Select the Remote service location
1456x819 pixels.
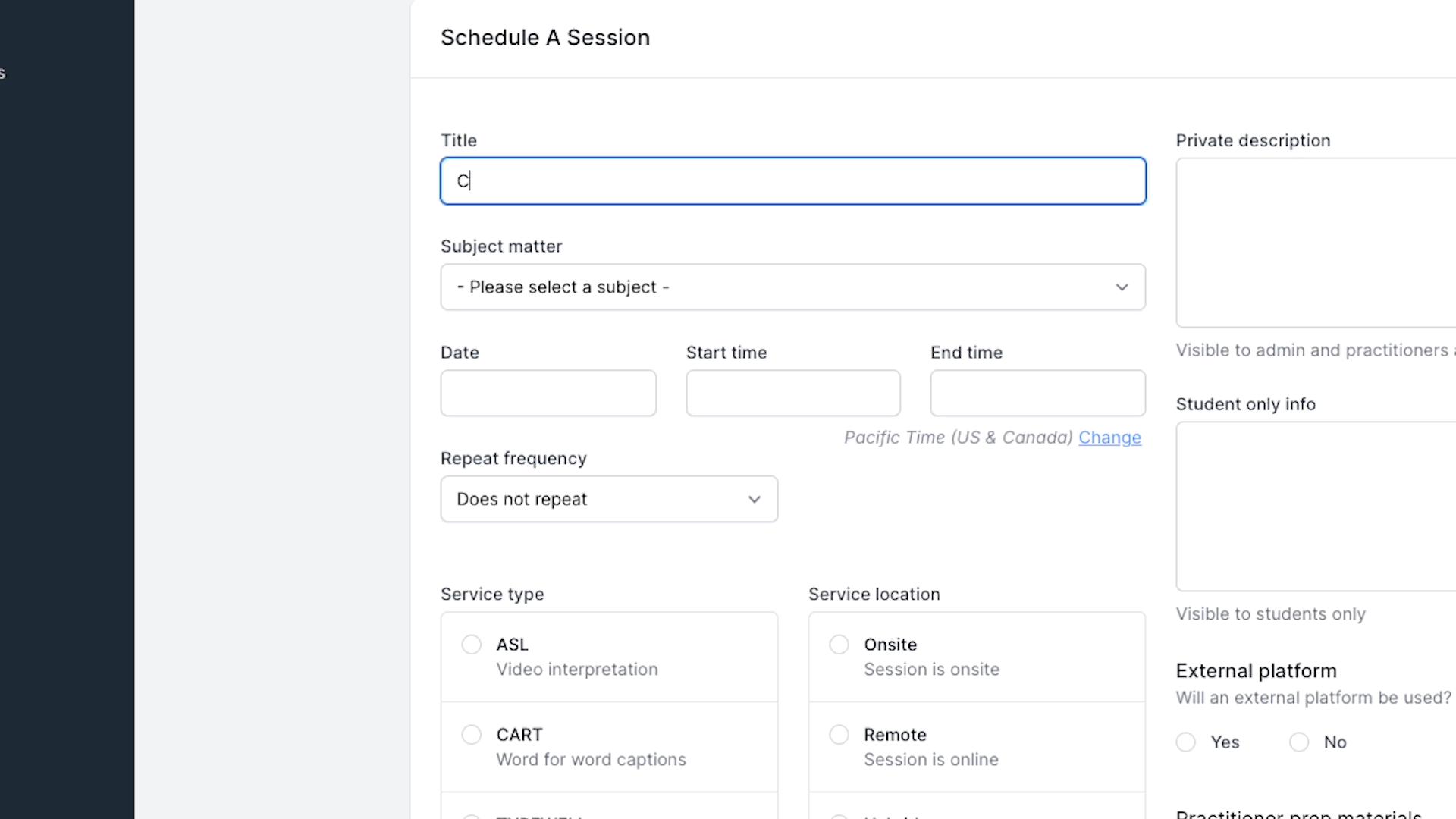click(839, 735)
